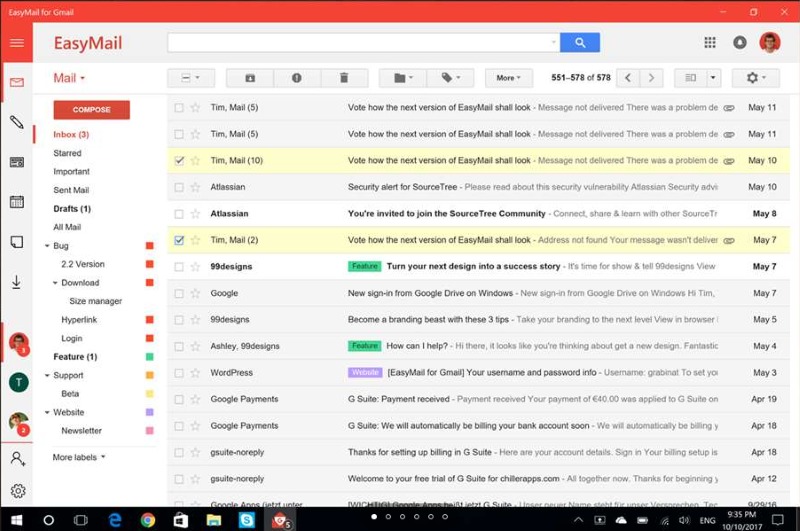Screen dimensions: 800x531
Task: Click the Windows Start button
Action: pyautogui.click(x=16, y=520)
